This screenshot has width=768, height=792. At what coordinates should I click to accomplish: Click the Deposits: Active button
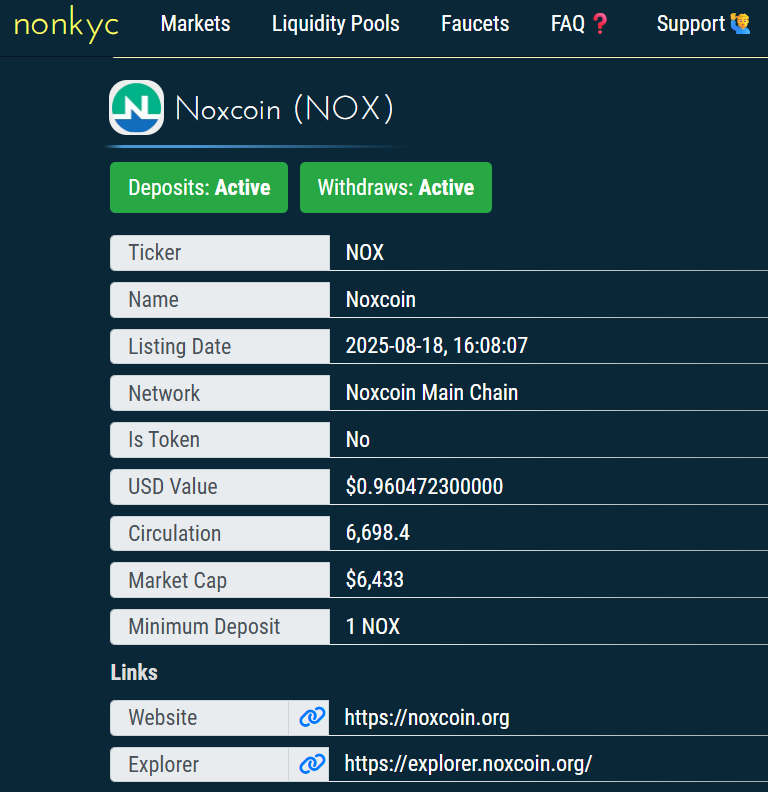[199, 187]
